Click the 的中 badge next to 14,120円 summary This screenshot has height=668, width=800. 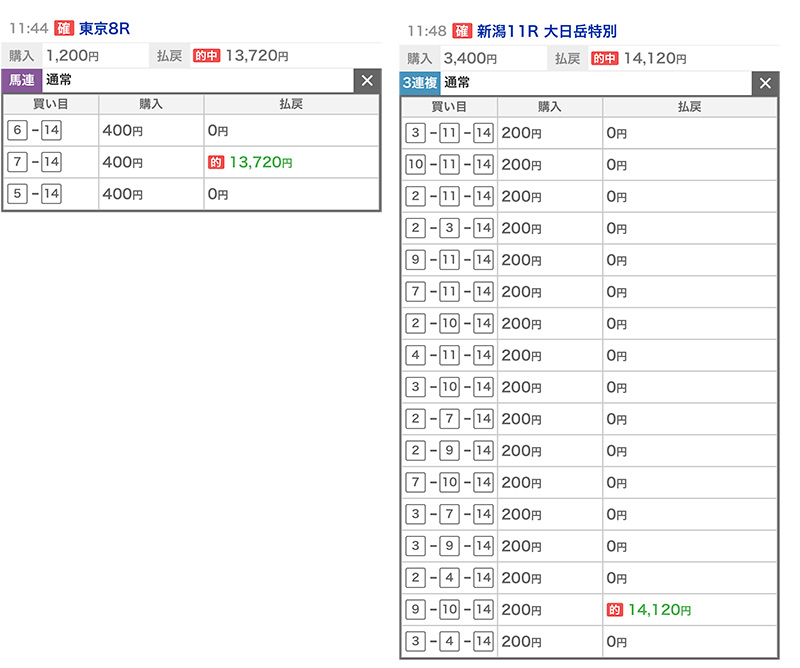click(x=604, y=58)
